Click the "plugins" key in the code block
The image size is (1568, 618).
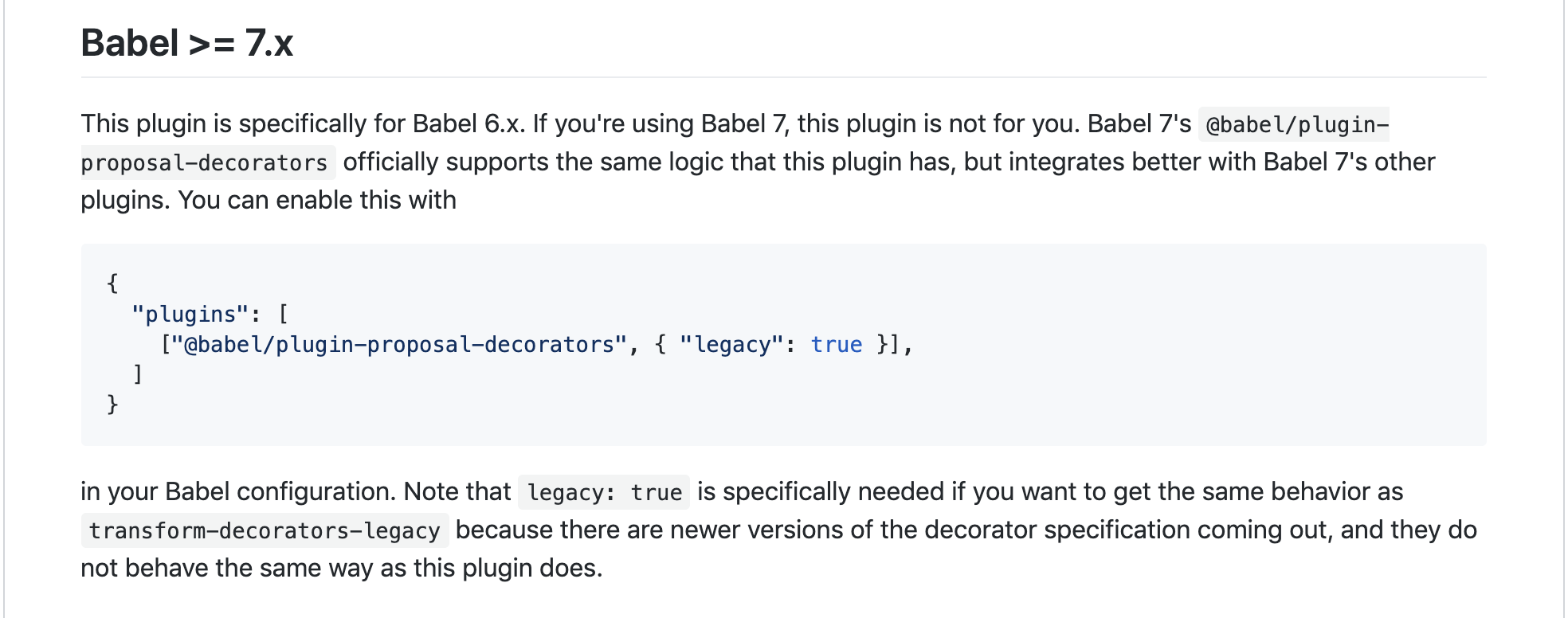coord(190,315)
